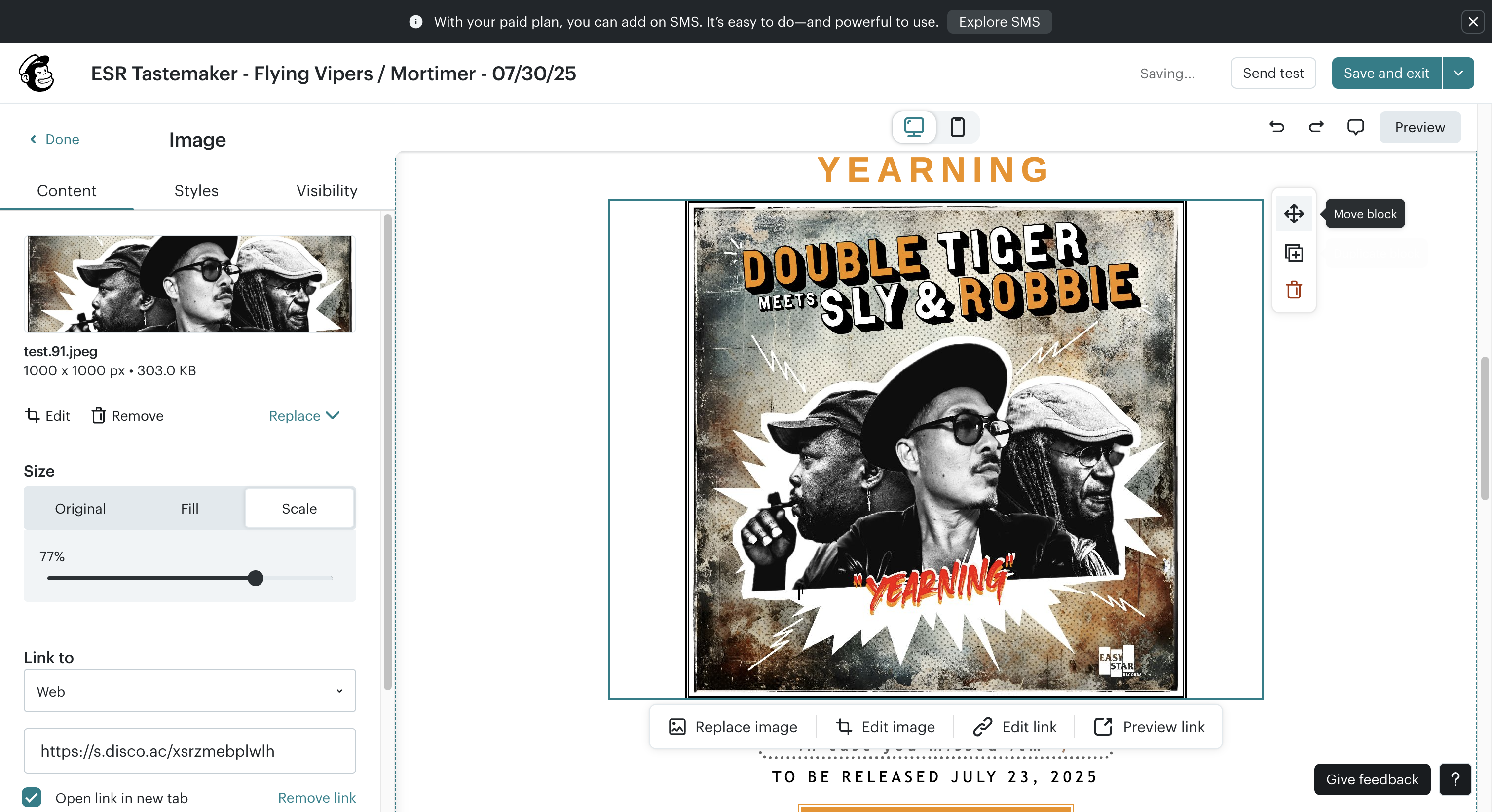
Task: Click the Mailchimp logo icon
Action: coord(37,74)
